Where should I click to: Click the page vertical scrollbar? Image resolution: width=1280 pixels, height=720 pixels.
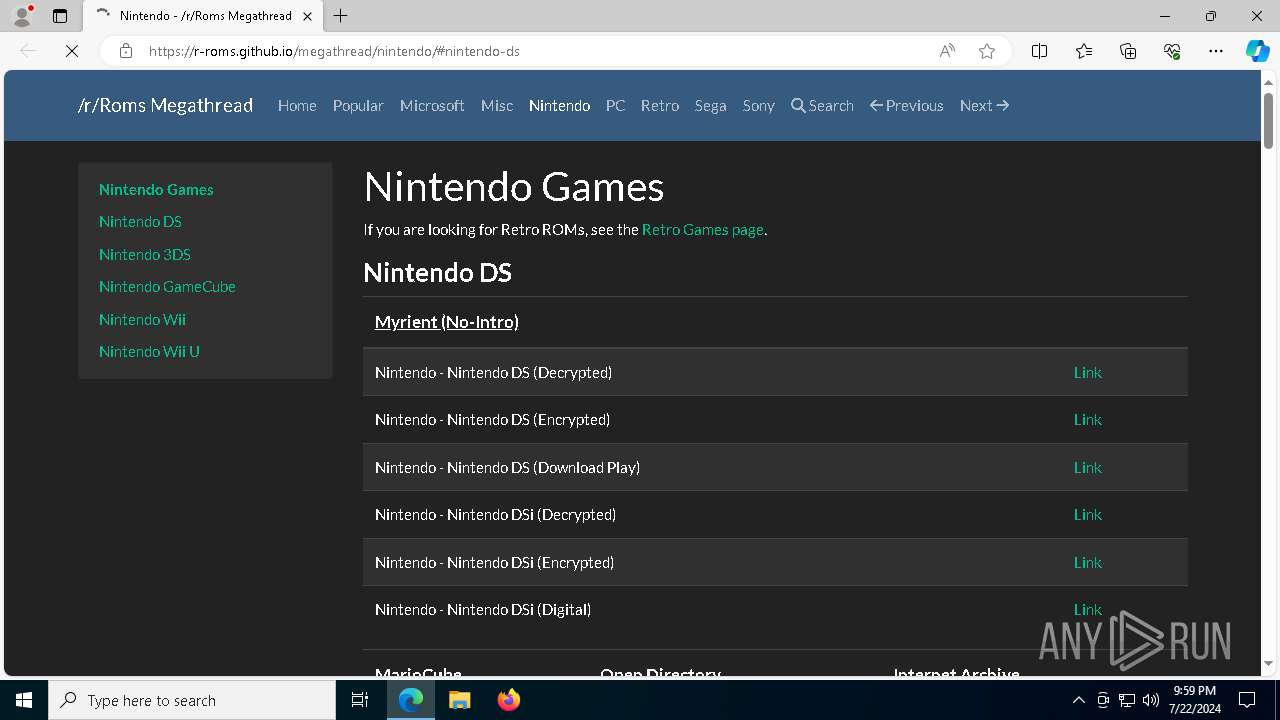[x=1268, y=120]
